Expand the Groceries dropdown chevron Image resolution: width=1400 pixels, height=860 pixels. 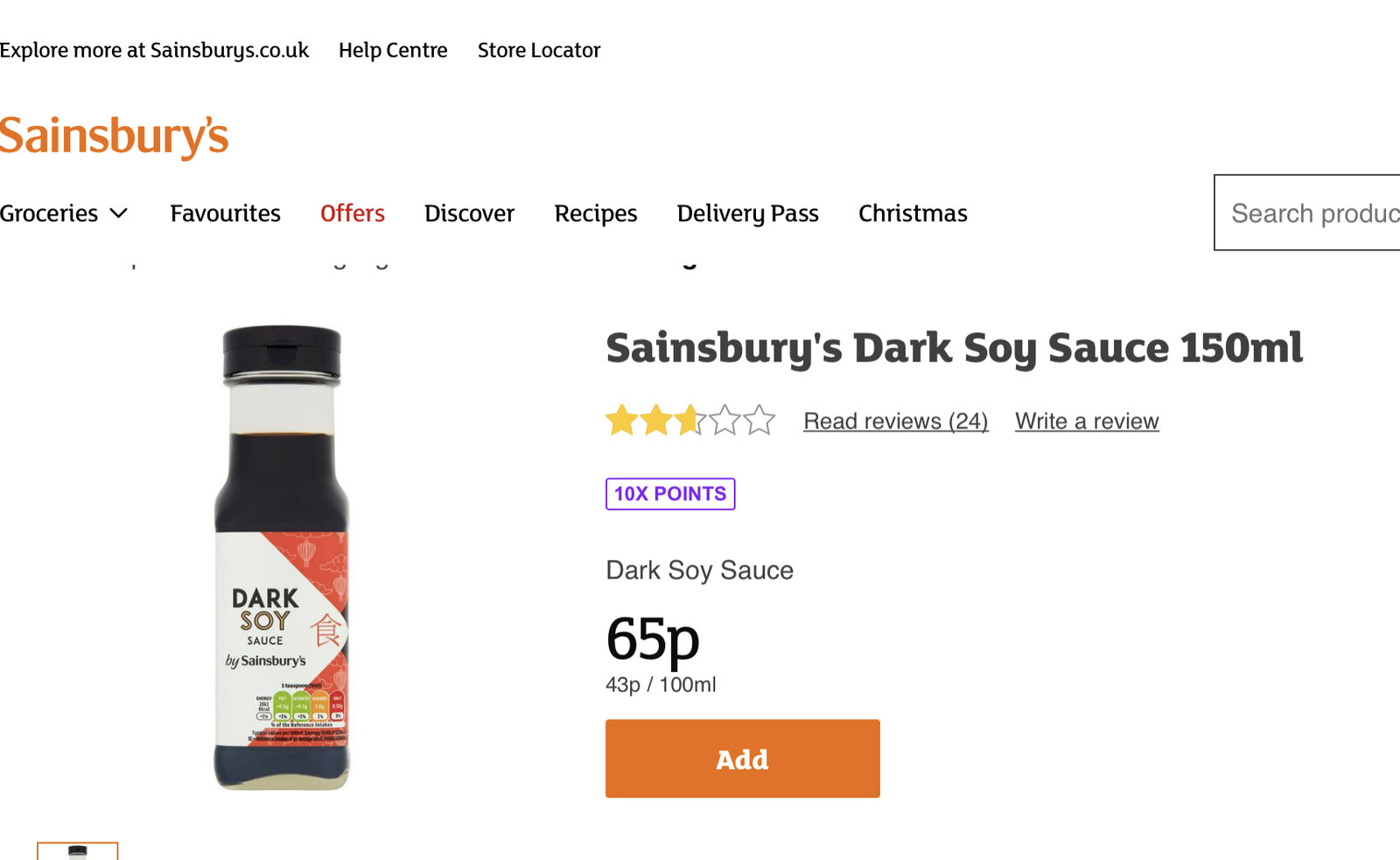coord(119,213)
